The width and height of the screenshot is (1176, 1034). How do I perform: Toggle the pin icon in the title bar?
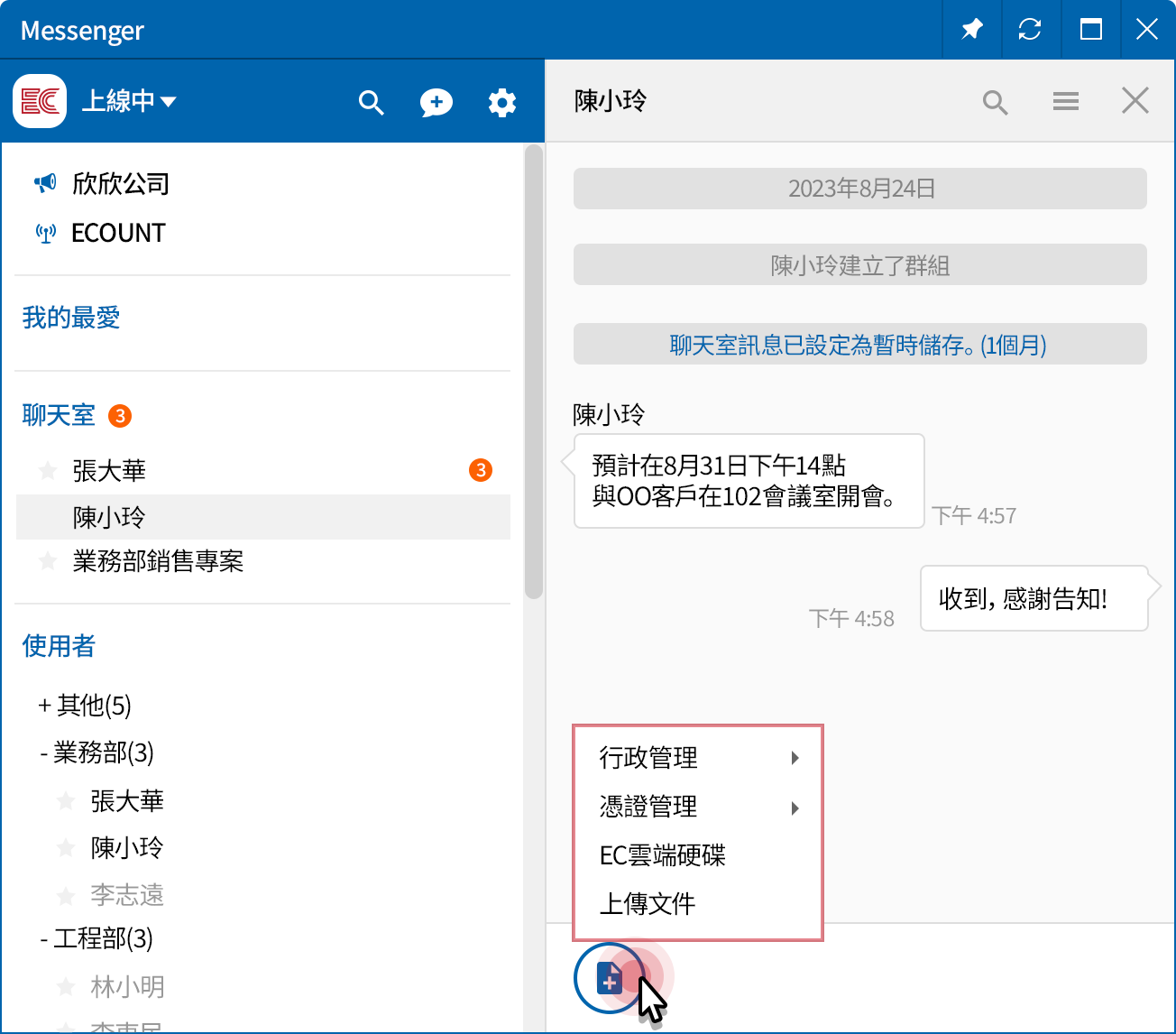pyautogui.click(x=971, y=29)
